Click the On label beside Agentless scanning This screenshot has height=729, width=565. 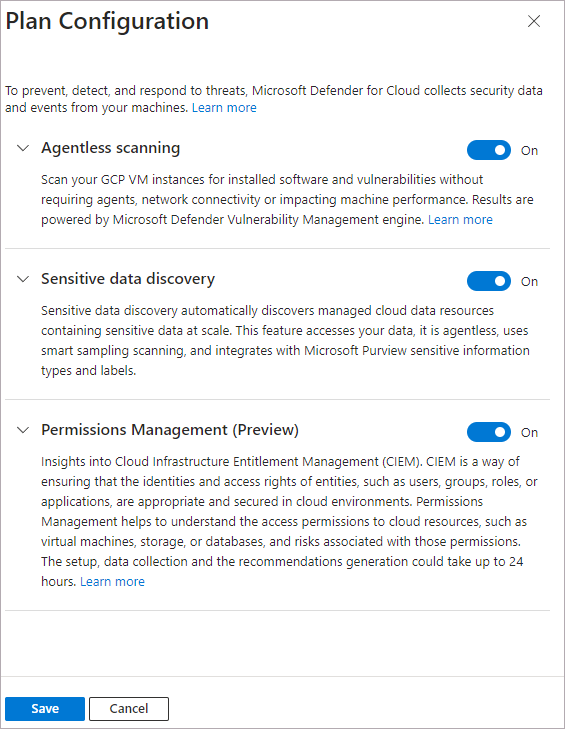[x=529, y=151]
